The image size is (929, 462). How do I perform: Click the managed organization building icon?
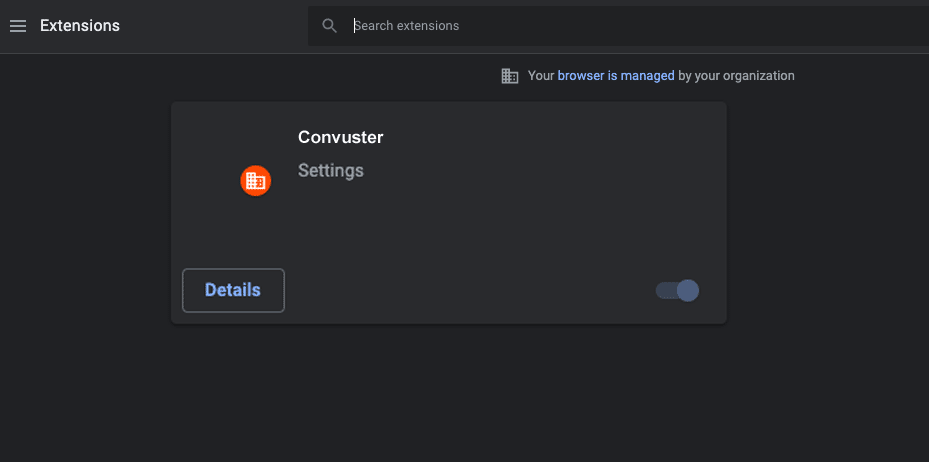pyautogui.click(x=510, y=76)
